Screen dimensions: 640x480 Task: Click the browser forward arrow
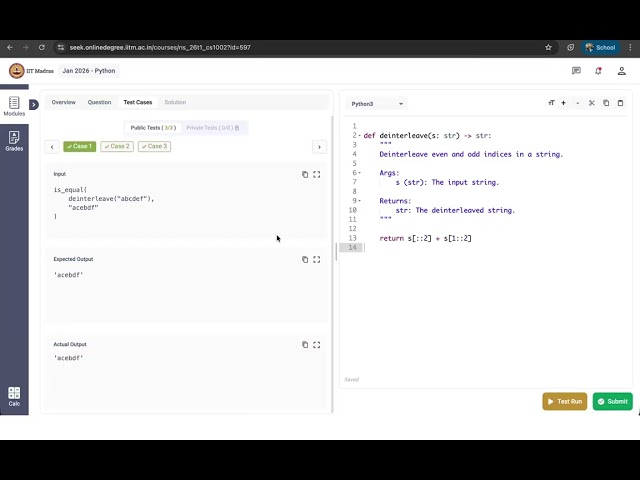[x=26, y=47]
